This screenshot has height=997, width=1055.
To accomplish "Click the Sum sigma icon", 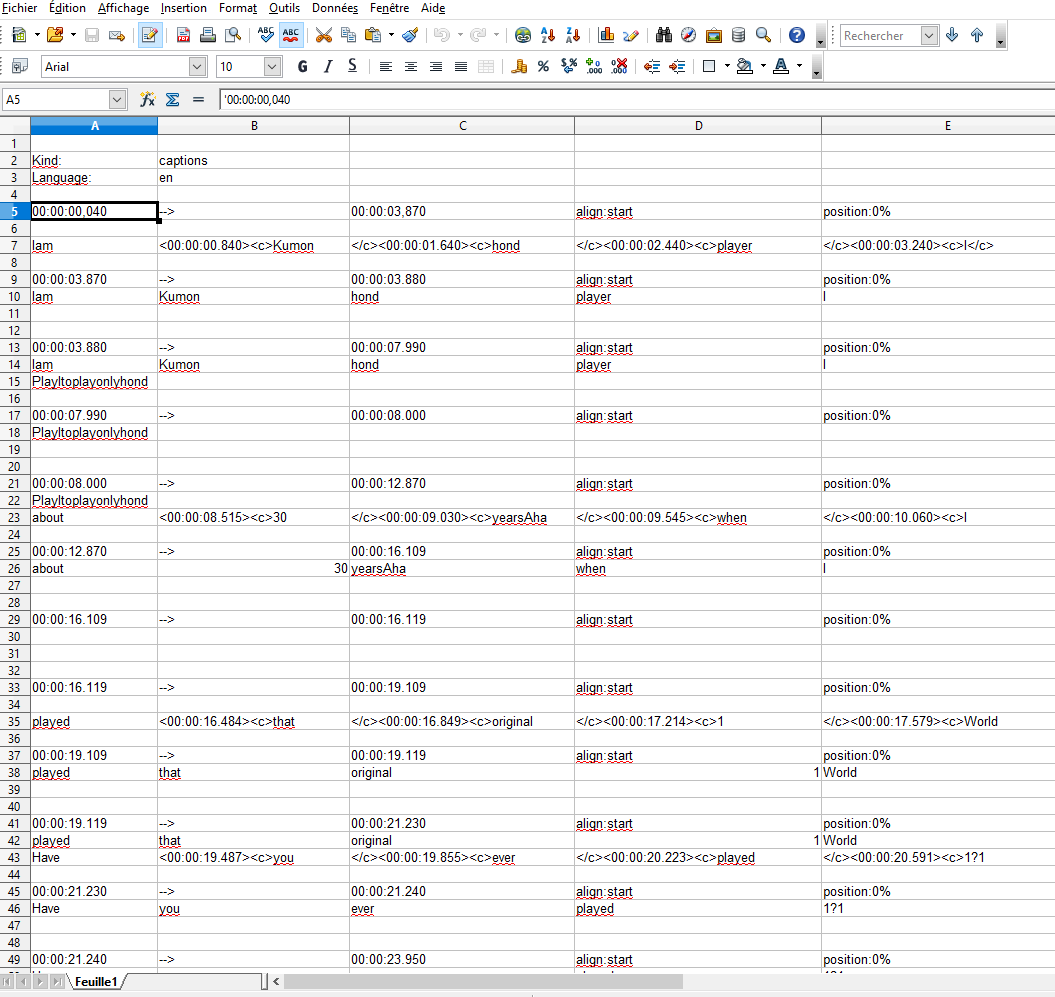I will point(172,99).
